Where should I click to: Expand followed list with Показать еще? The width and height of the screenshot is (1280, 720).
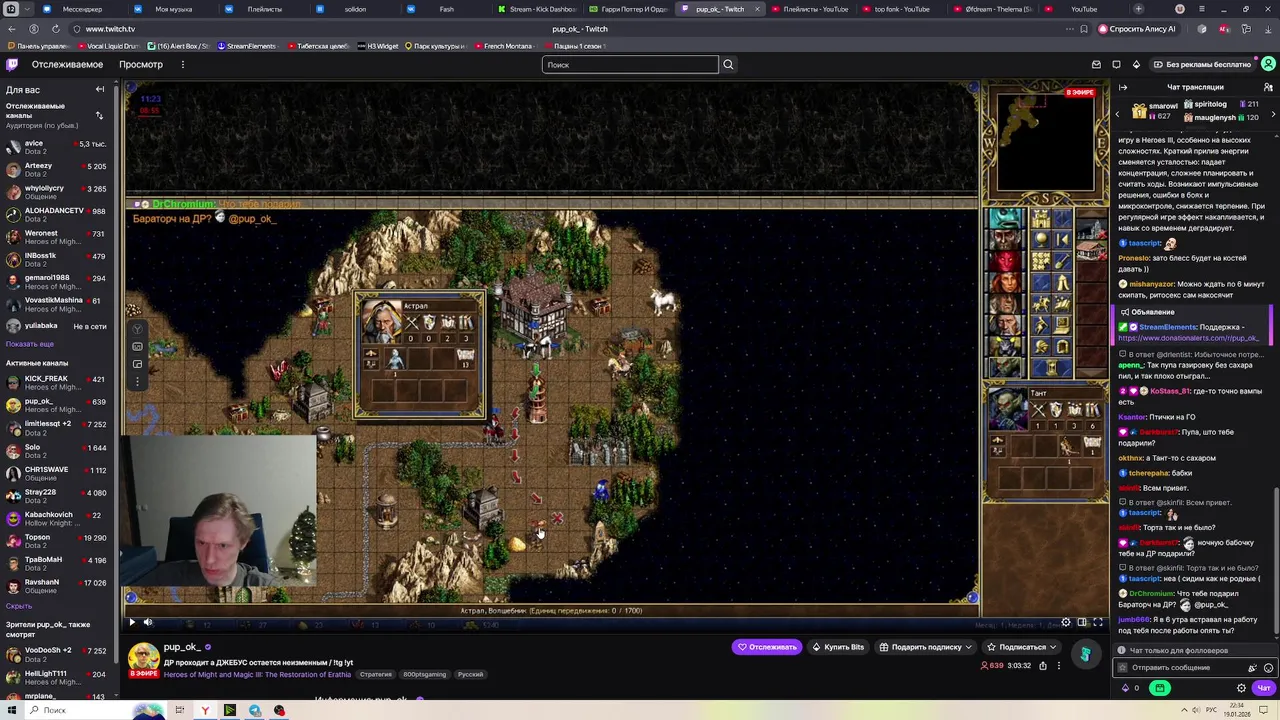pyautogui.click(x=30, y=344)
